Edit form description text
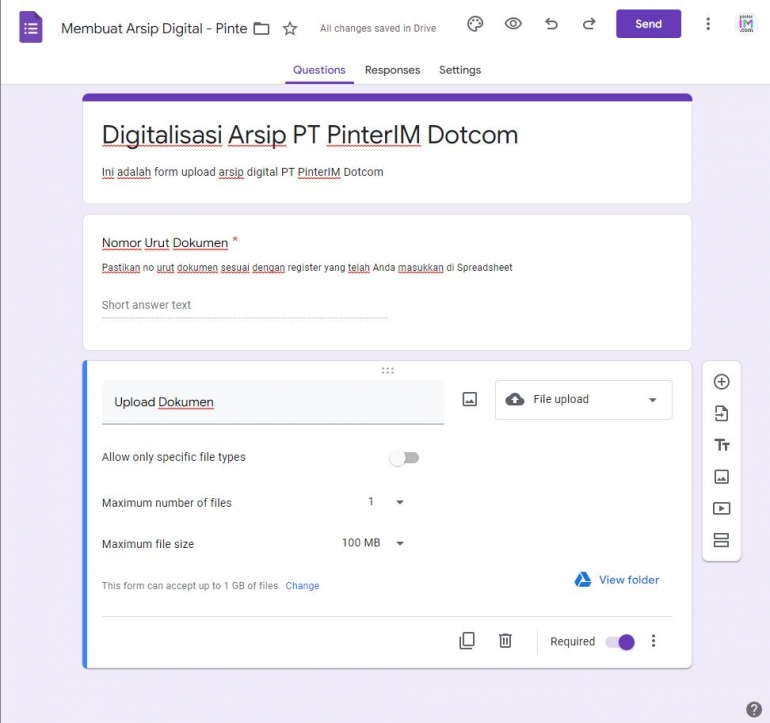Screen dimensions: 770x723 click(243, 172)
